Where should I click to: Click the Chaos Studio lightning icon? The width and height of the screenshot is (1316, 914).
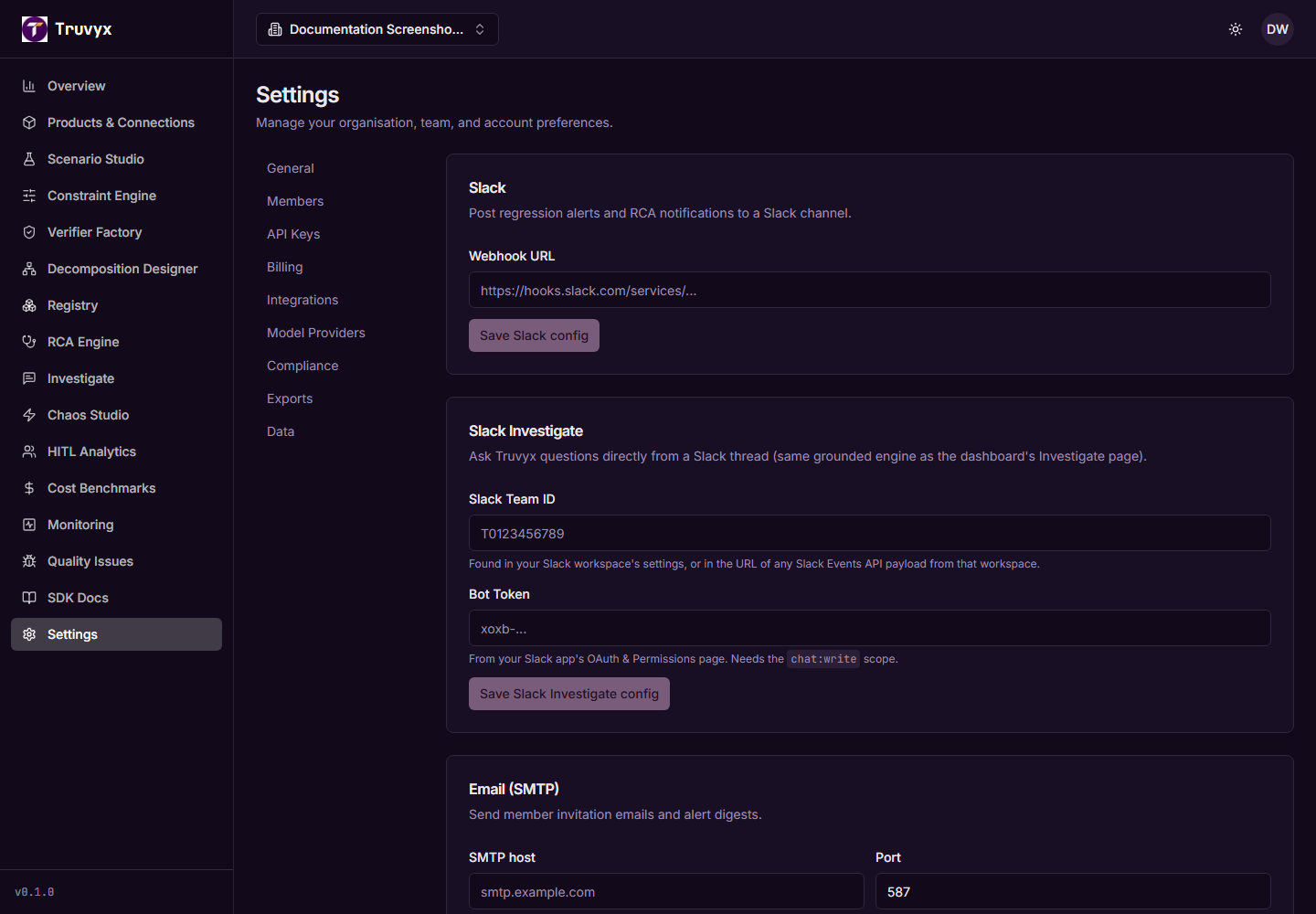[29, 415]
